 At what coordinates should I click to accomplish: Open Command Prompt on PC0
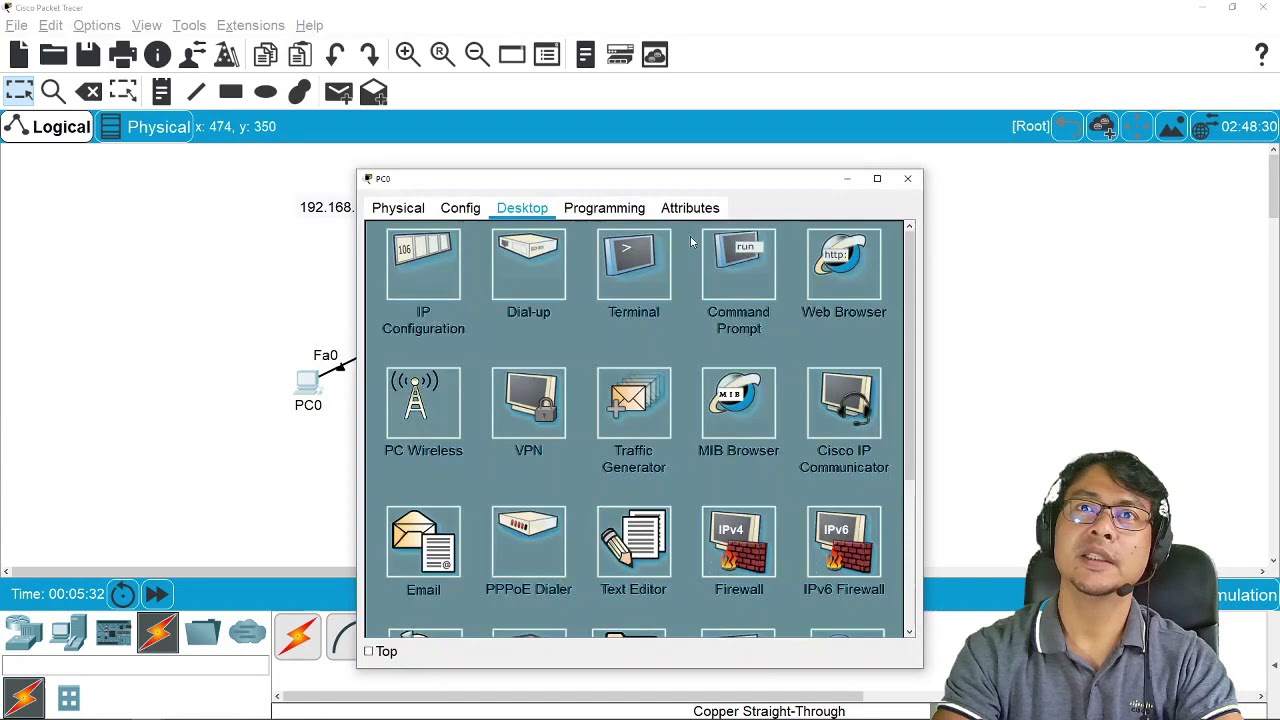[738, 264]
